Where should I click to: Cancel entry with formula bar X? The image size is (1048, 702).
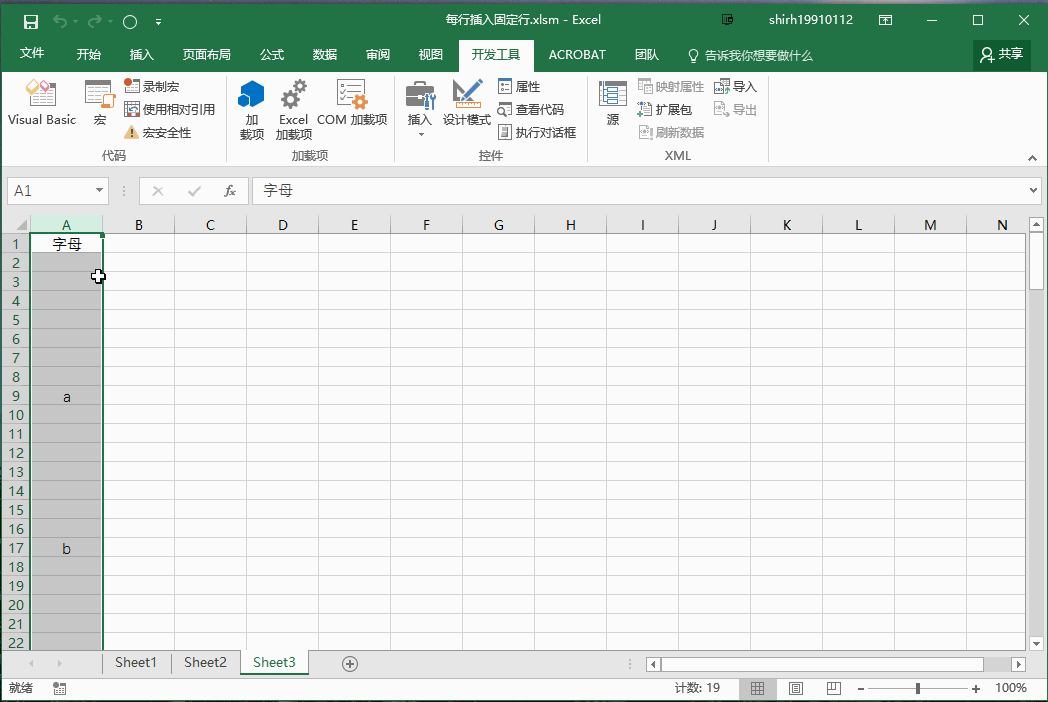[x=158, y=191]
